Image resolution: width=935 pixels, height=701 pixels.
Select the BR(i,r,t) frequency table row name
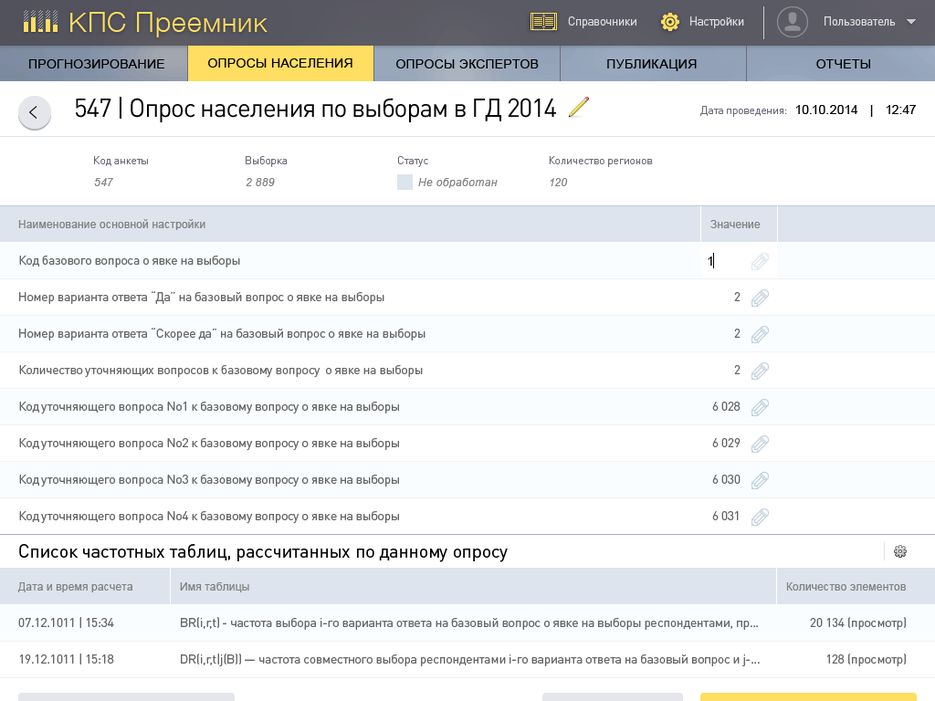(469, 623)
